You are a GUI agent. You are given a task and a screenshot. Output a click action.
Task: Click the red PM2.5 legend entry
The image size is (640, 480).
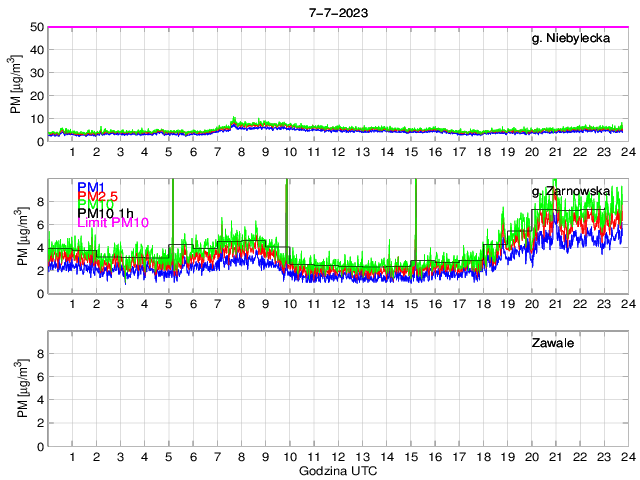point(98,197)
